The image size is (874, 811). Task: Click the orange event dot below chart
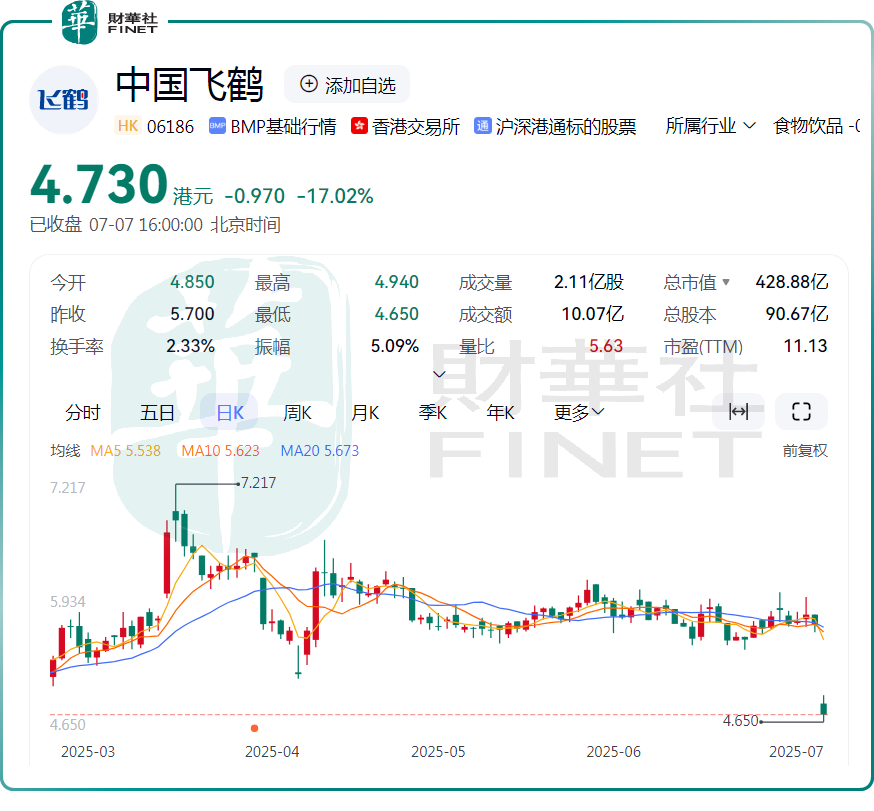pyautogui.click(x=254, y=728)
